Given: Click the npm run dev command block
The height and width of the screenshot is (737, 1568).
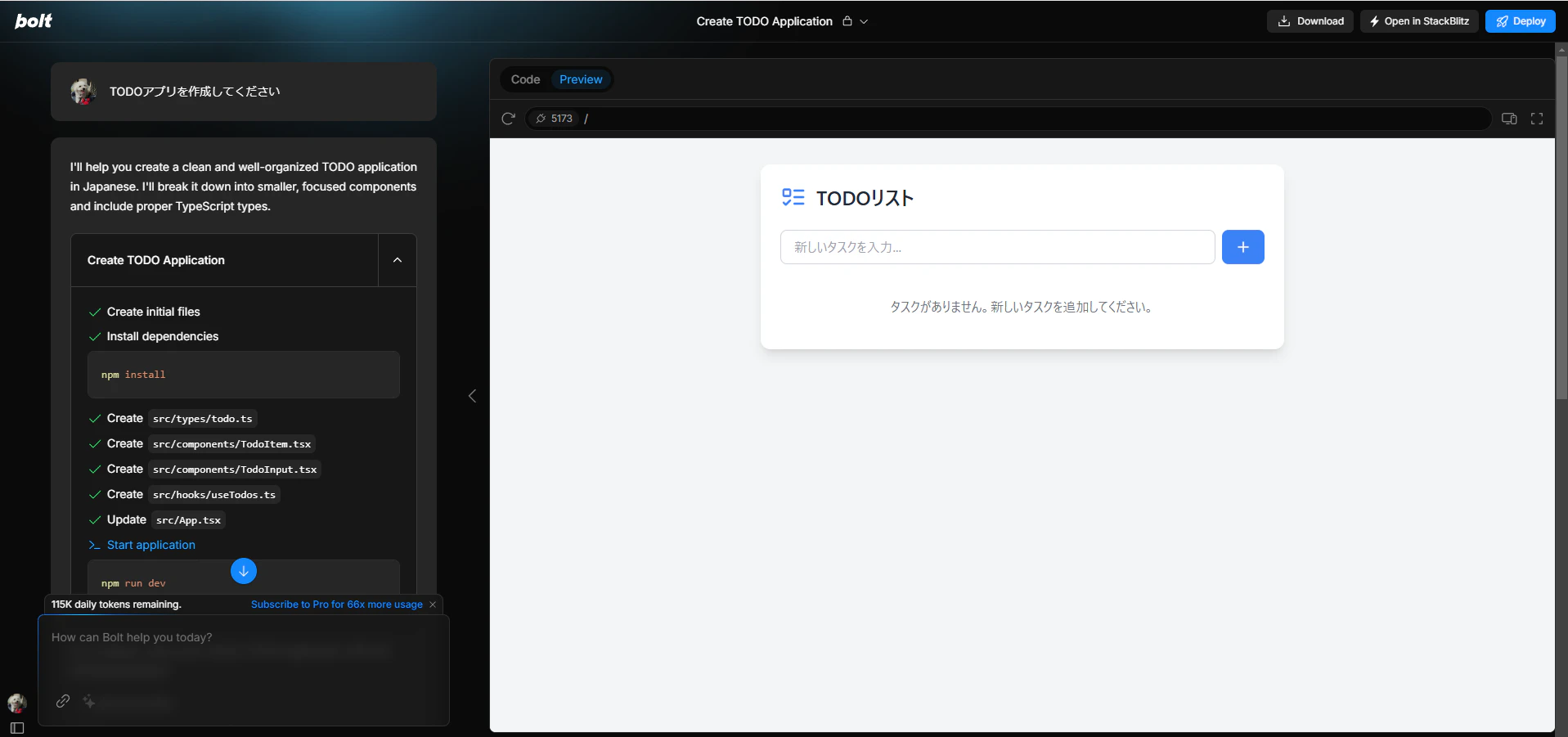Looking at the screenshot, I should 244,577.
